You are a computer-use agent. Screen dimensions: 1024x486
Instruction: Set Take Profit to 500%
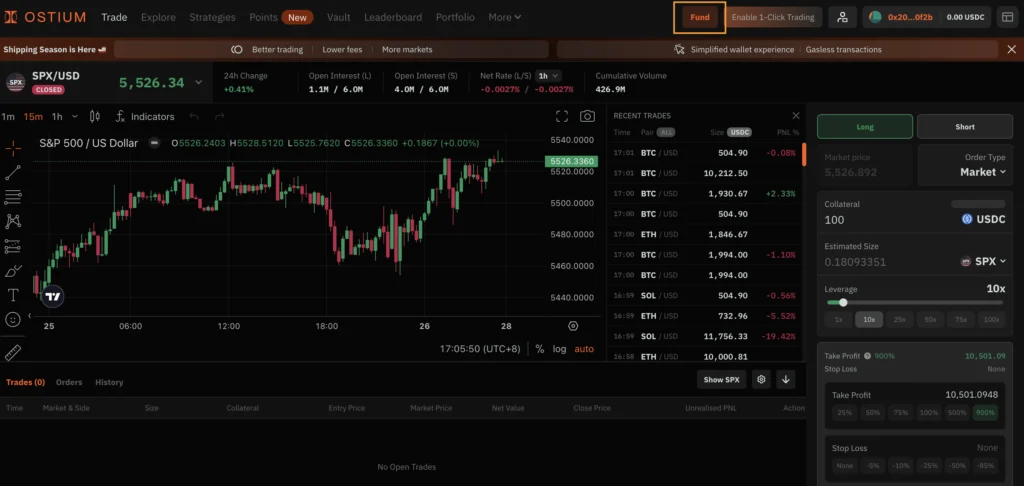[x=957, y=413]
